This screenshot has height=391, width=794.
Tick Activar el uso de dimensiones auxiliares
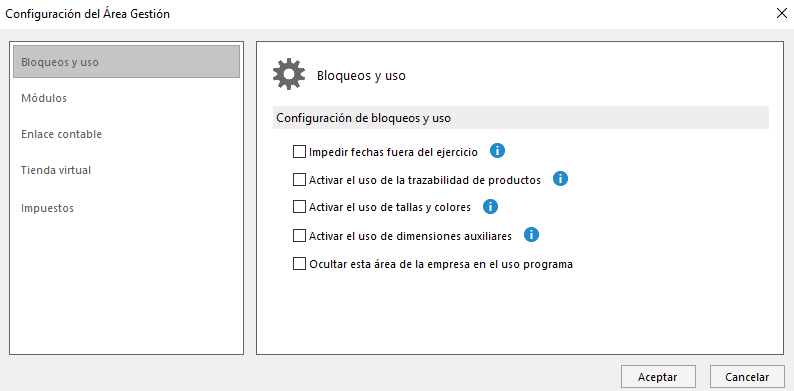coord(299,236)
